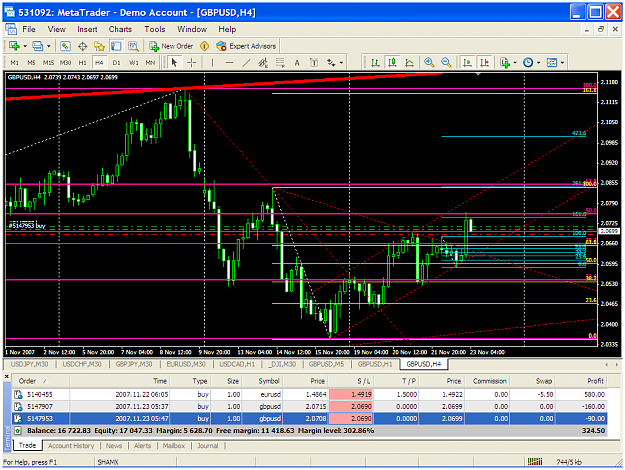Select the Crosshair tool
625x470 pixels.
pos(191,63)
